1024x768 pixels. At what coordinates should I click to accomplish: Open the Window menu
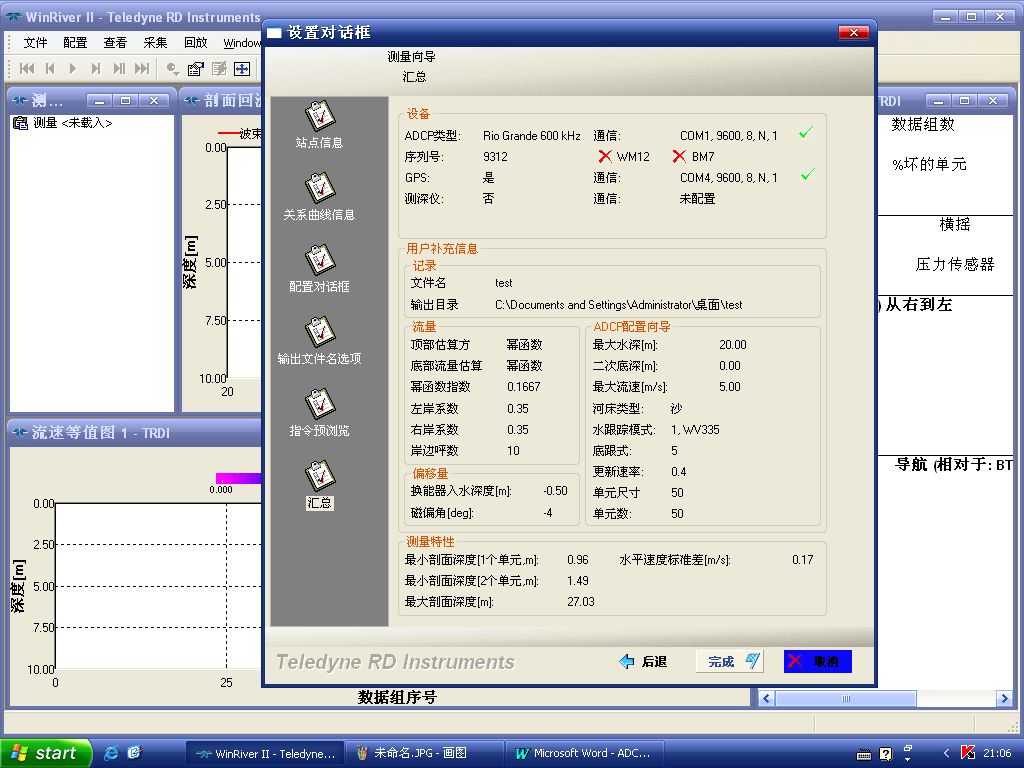pyautogui.click(x=244, y=42)
